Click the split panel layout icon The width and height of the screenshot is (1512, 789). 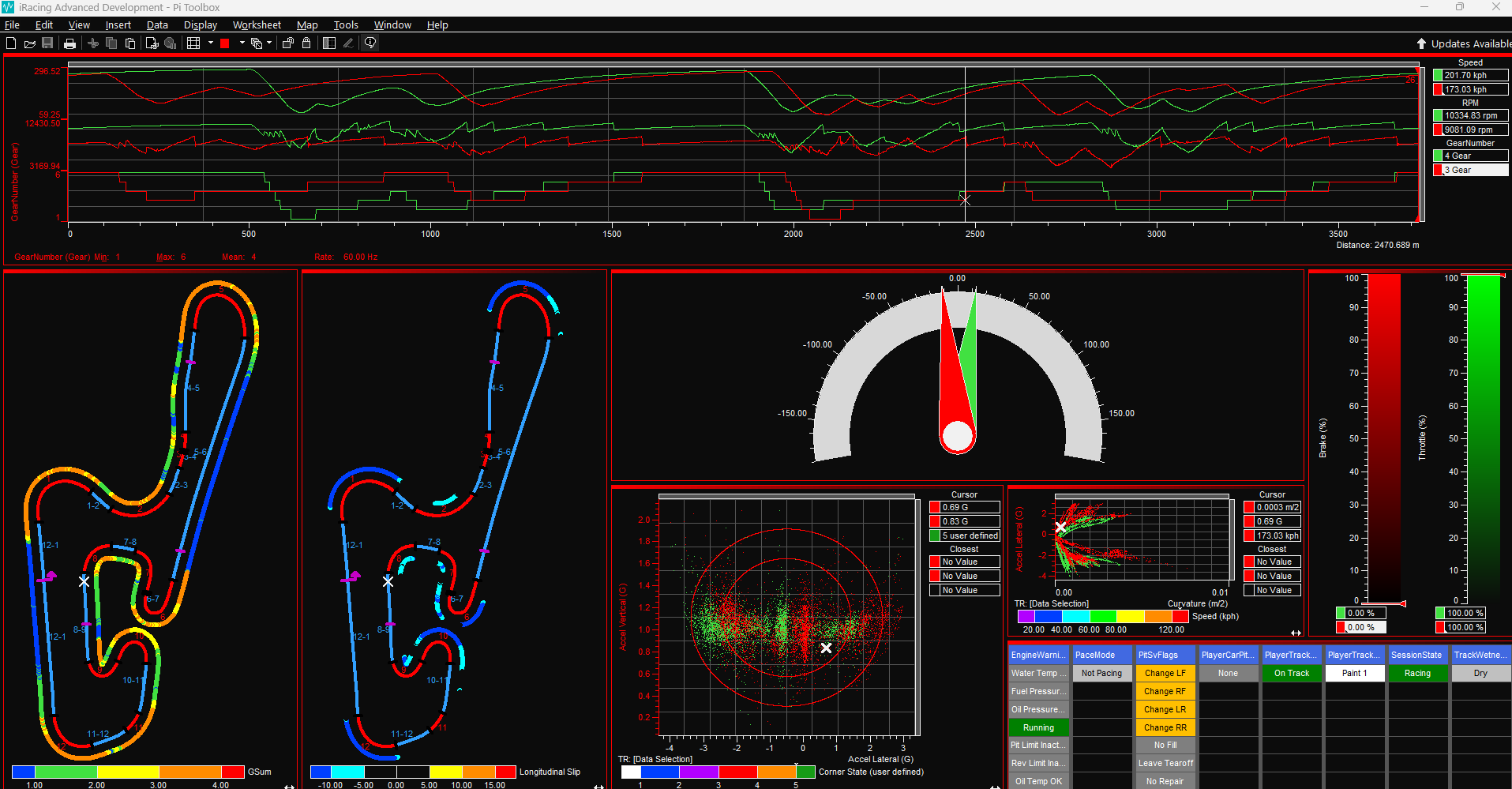click(x=329, y=43)
